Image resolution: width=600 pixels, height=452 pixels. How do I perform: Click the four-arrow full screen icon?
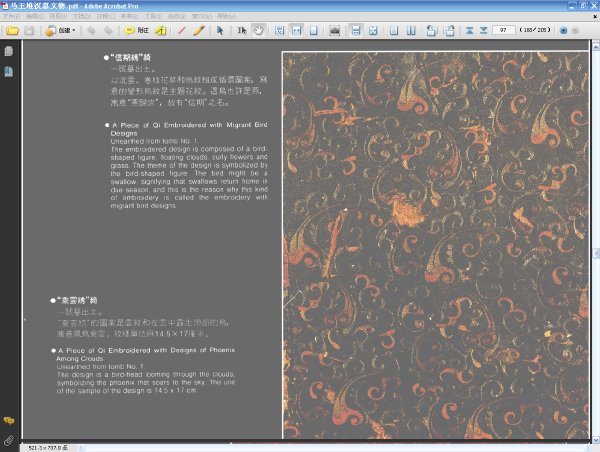pos(373,31)
